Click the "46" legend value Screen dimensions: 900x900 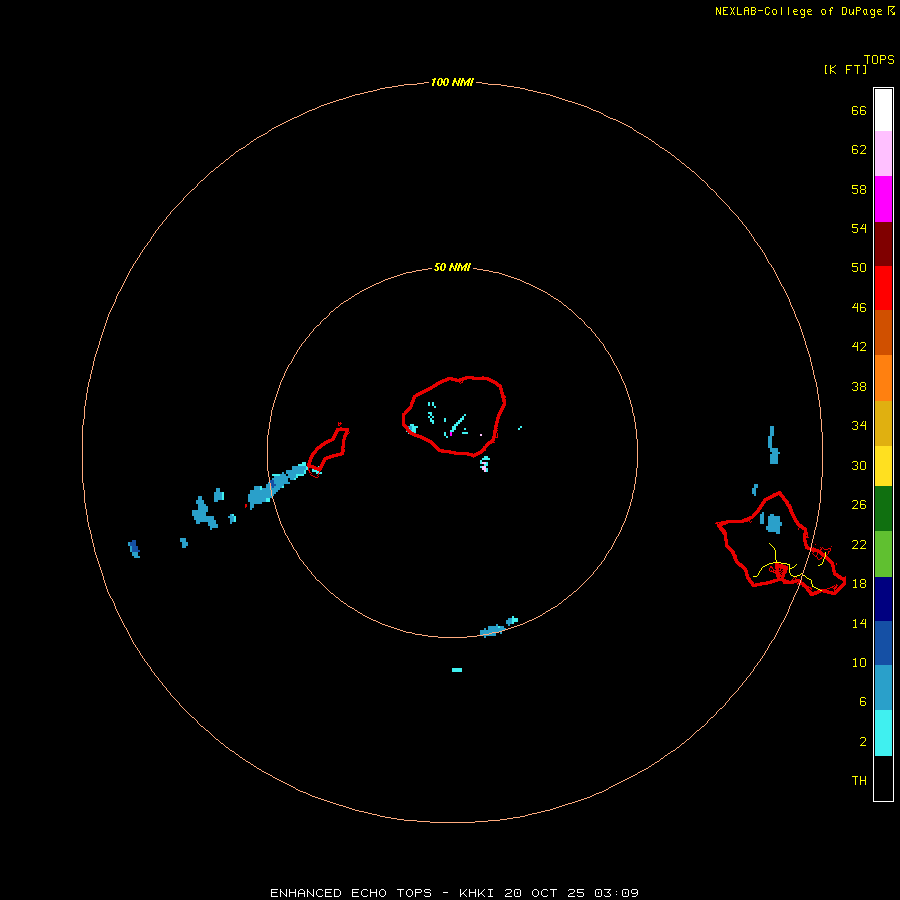859,307
